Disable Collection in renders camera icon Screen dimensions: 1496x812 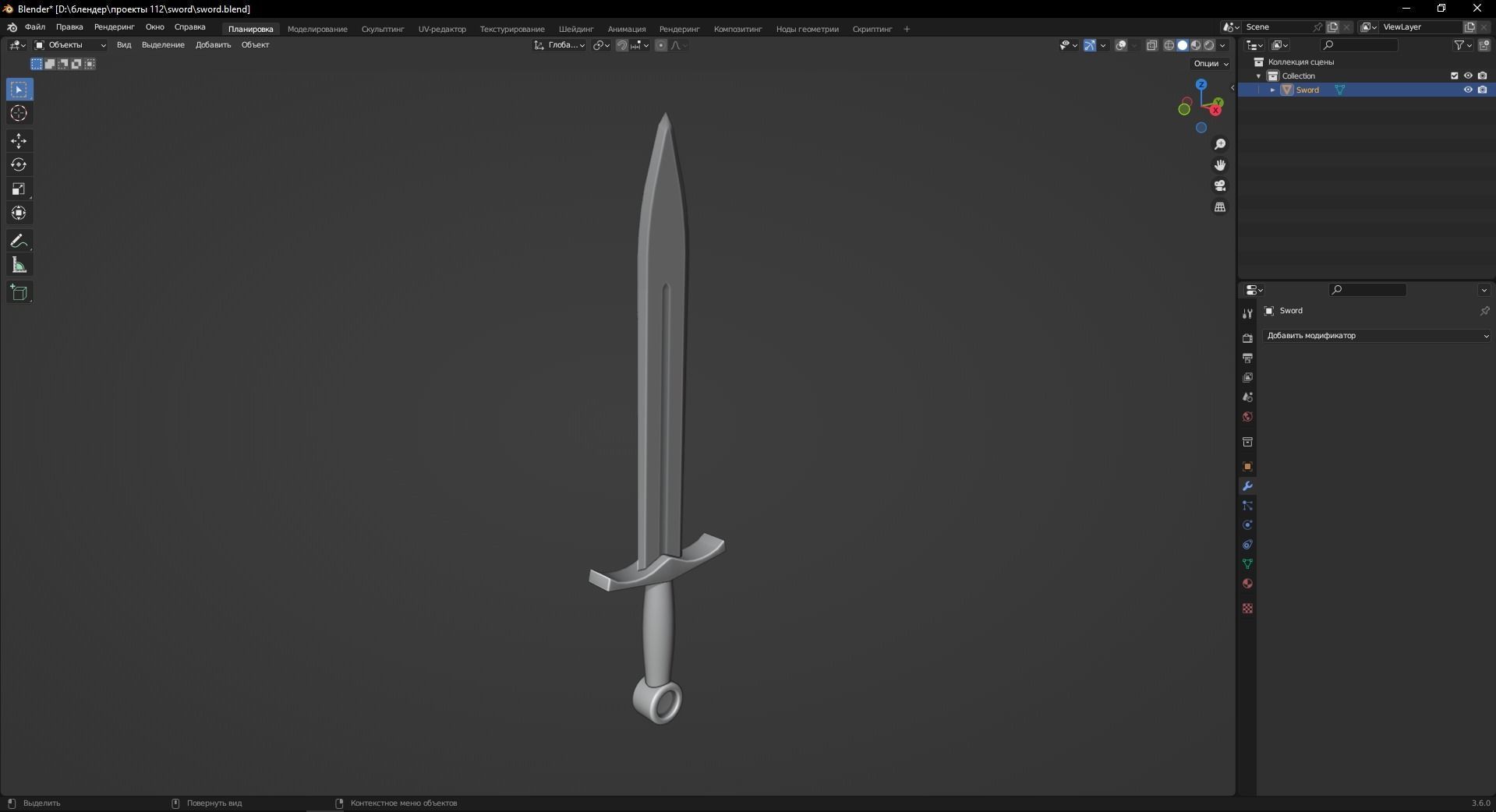(x=1482, y=76)
